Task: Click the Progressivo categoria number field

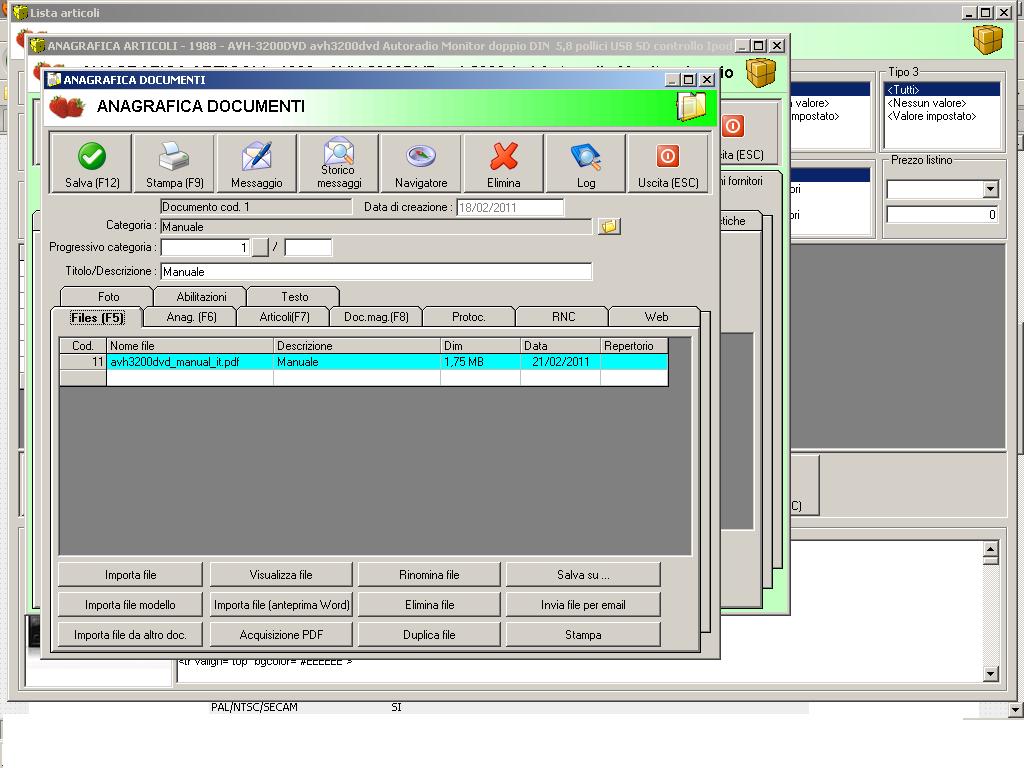Action: coord(205,248)
